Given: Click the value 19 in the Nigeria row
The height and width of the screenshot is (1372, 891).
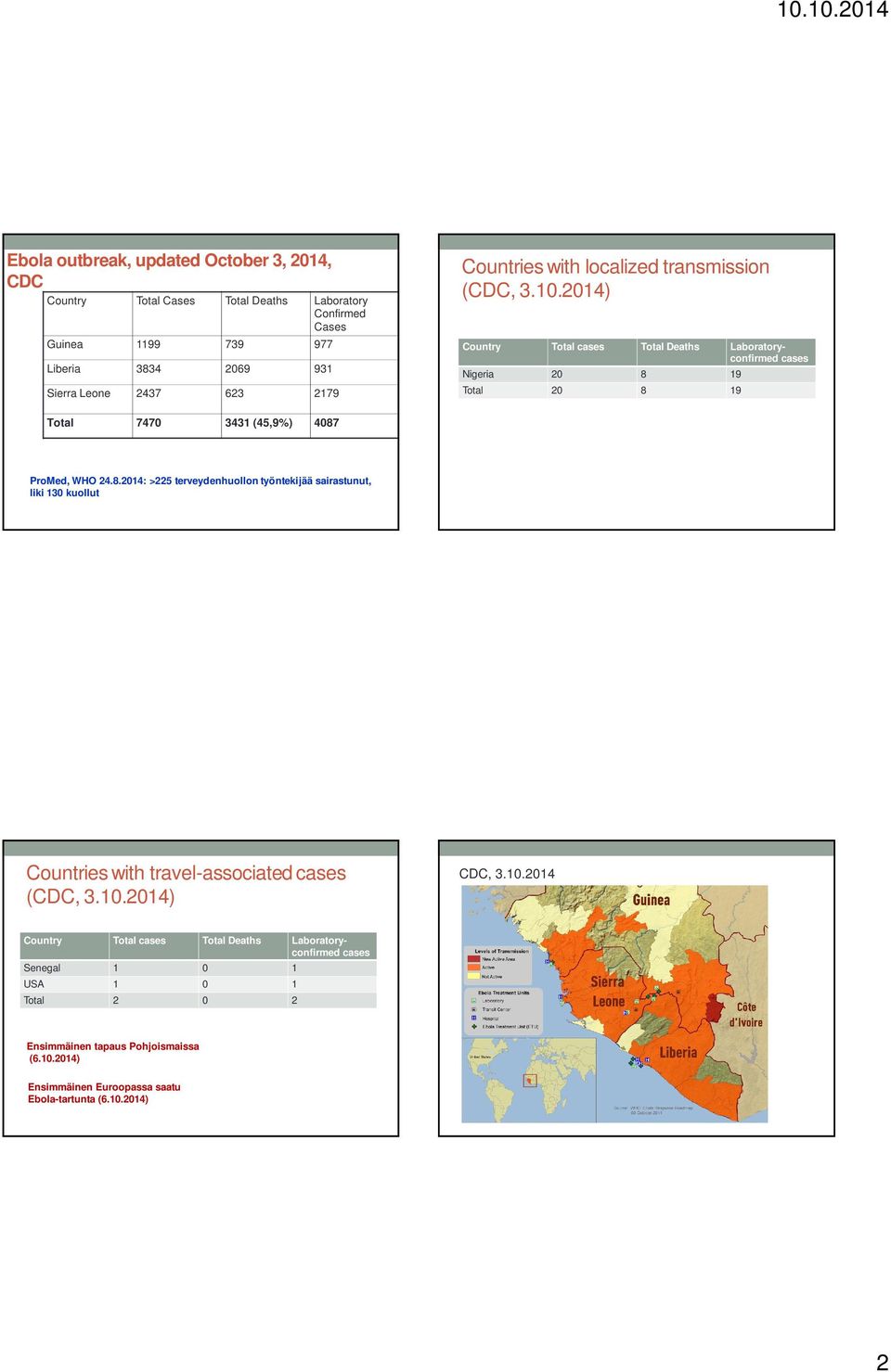Looking at the screenshot, I should (736, 375).
